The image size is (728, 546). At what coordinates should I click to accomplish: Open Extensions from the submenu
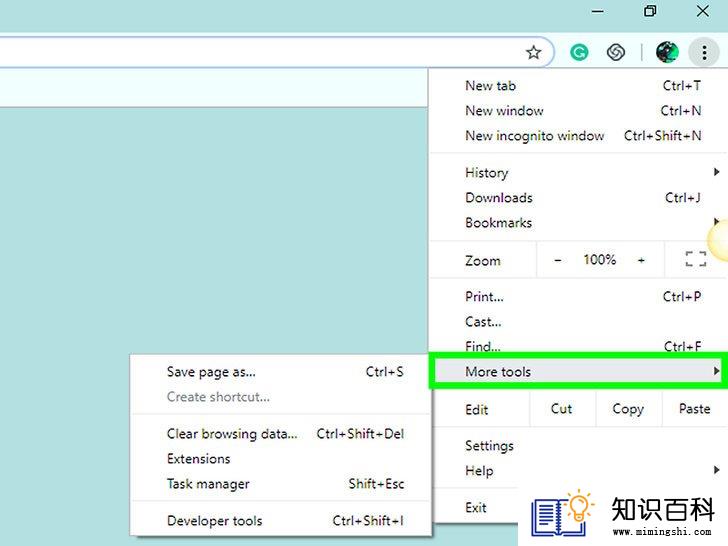[281, 459]
